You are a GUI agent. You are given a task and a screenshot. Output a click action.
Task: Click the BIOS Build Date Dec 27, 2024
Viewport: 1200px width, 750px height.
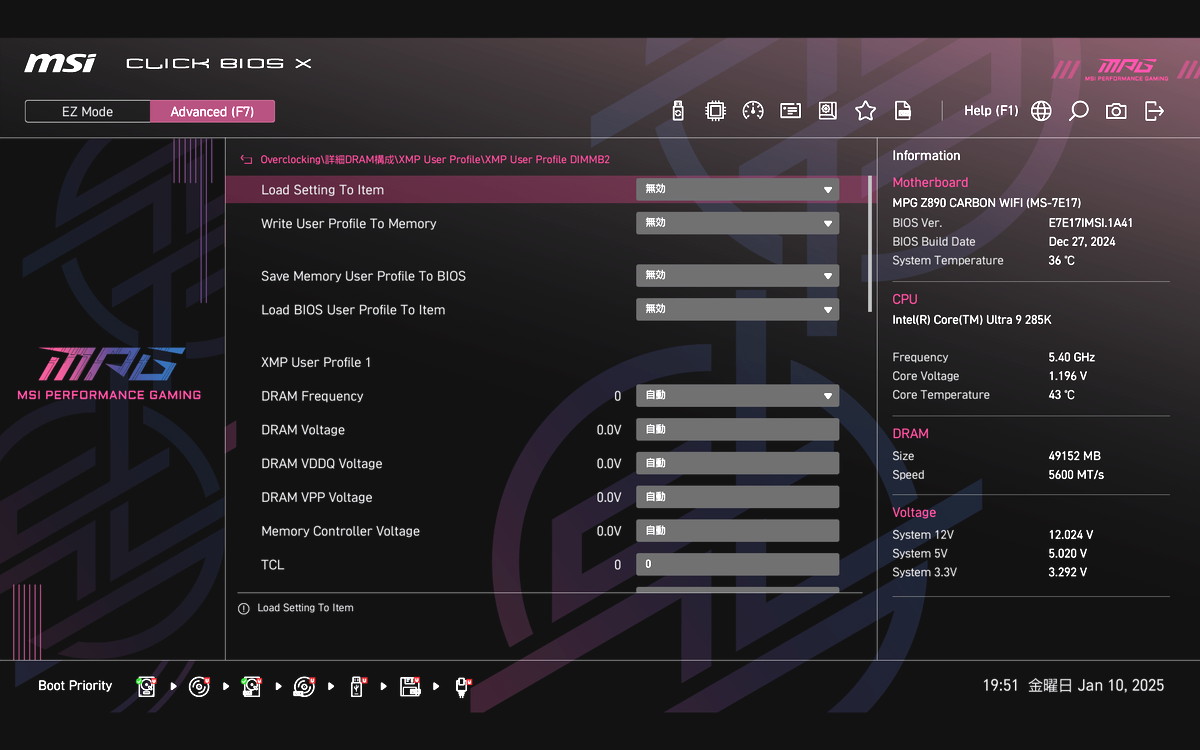(x=1082, y=242)
